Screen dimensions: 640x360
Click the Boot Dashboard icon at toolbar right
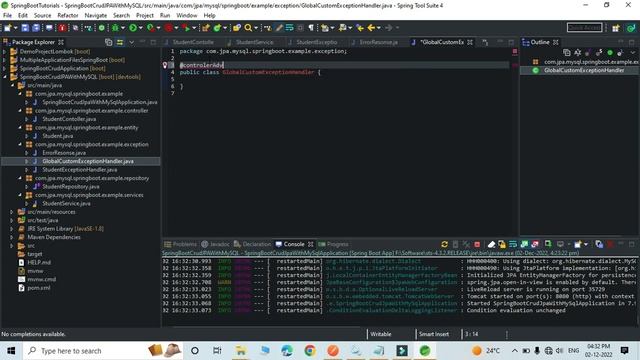[x=631, y=28]
